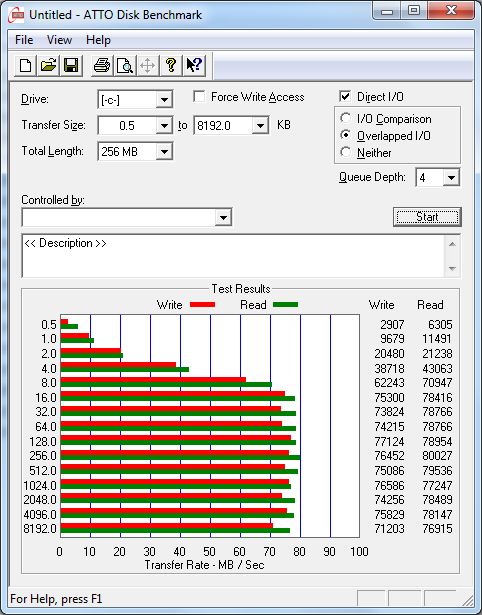Click the write value 2907
The image size is (482, 615).
point(392,325)
